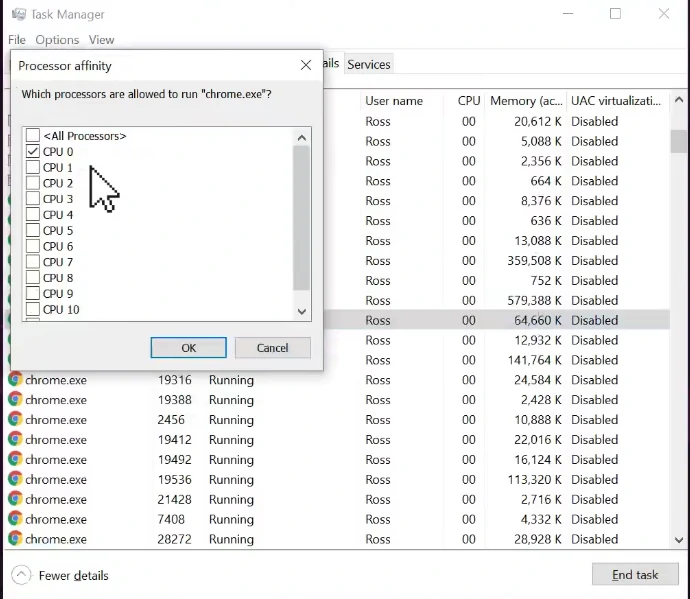Screen dimensions: 690x599
Task: Select the chrome icon in PID 28272 row
Action: [15, 539]
